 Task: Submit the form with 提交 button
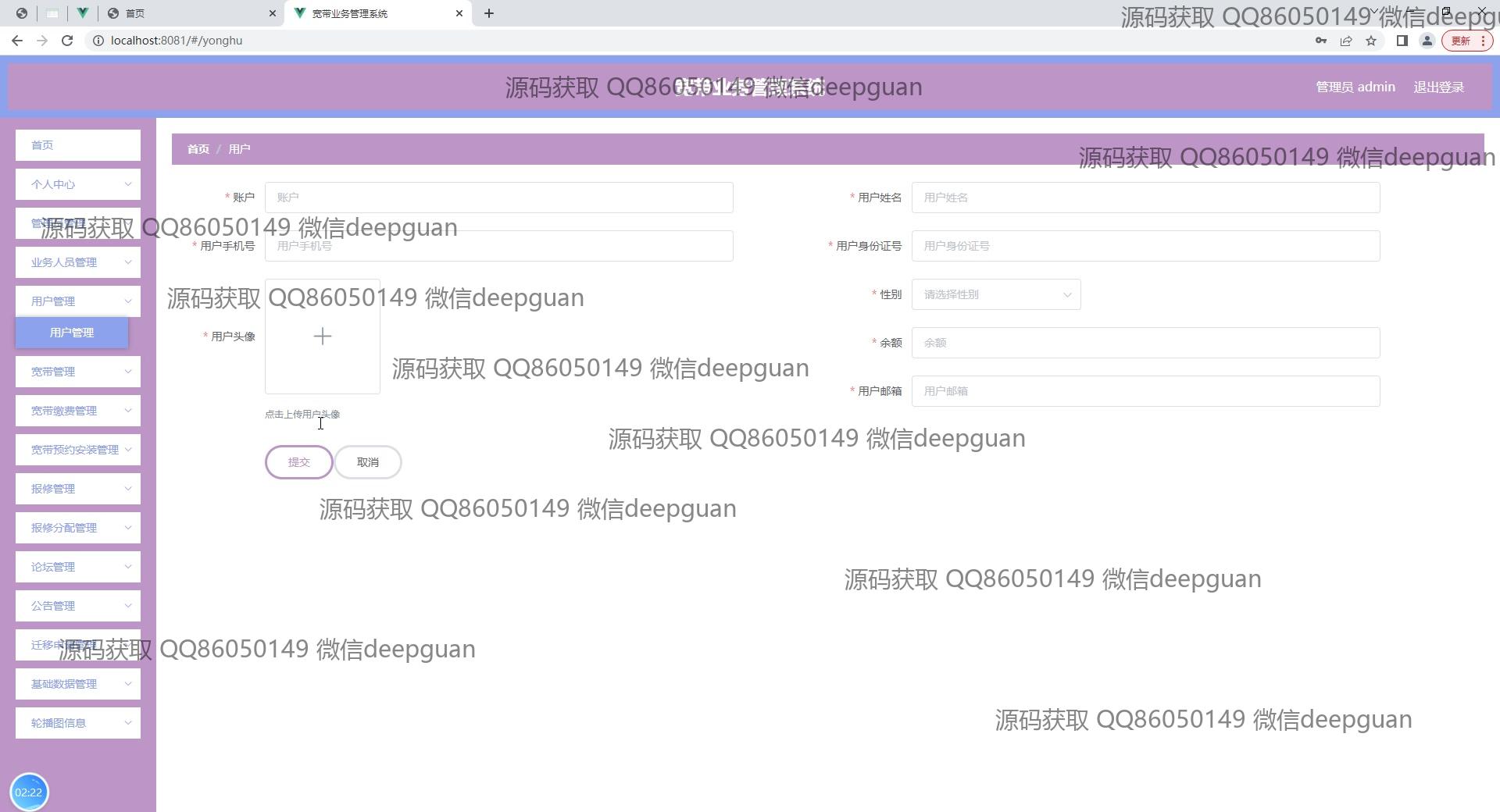pos(298,462)
